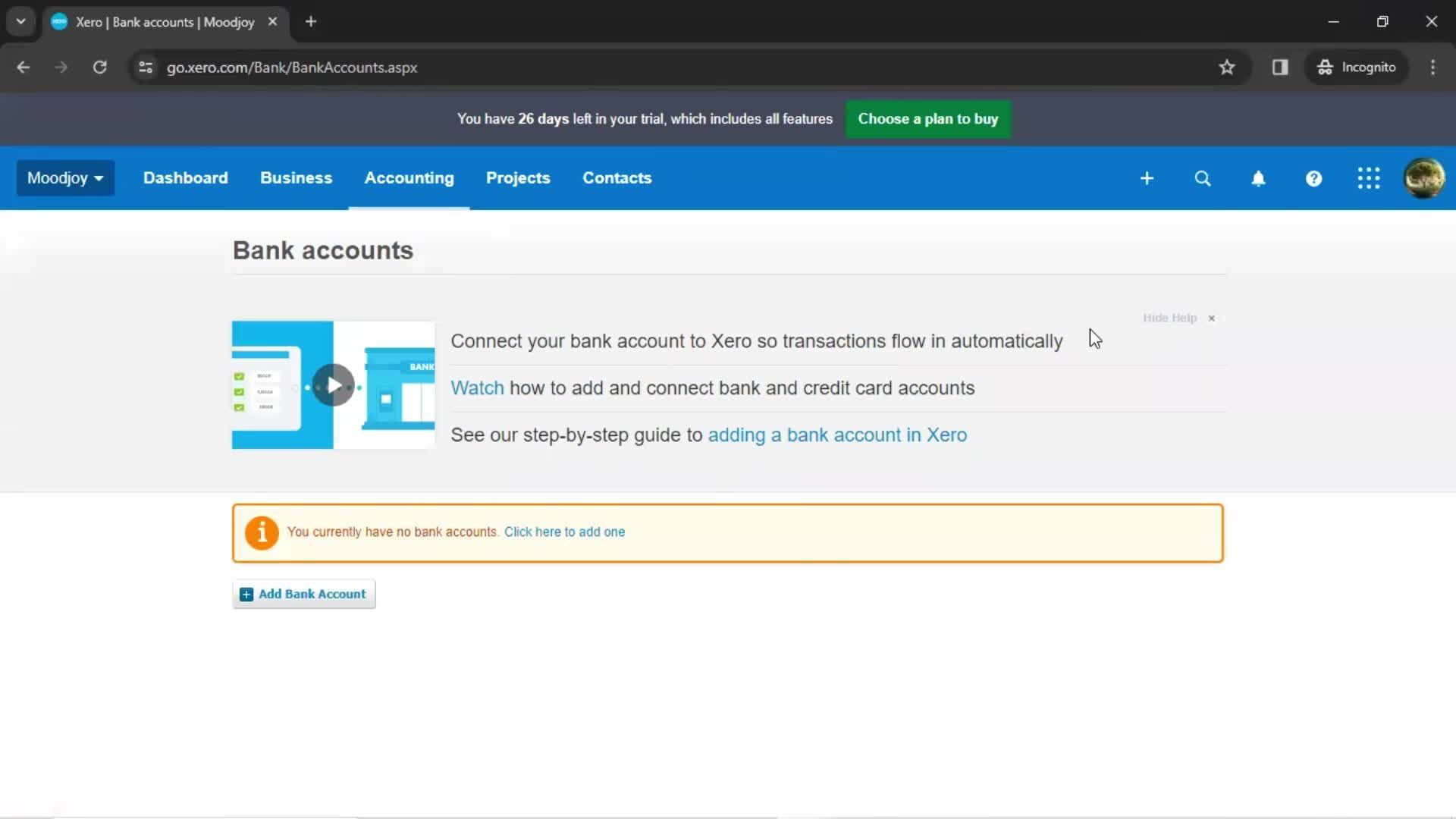Open the Xero apps grid icon
The width and height of the screenshot is (1456, 819).
(x=1369, y=178)
